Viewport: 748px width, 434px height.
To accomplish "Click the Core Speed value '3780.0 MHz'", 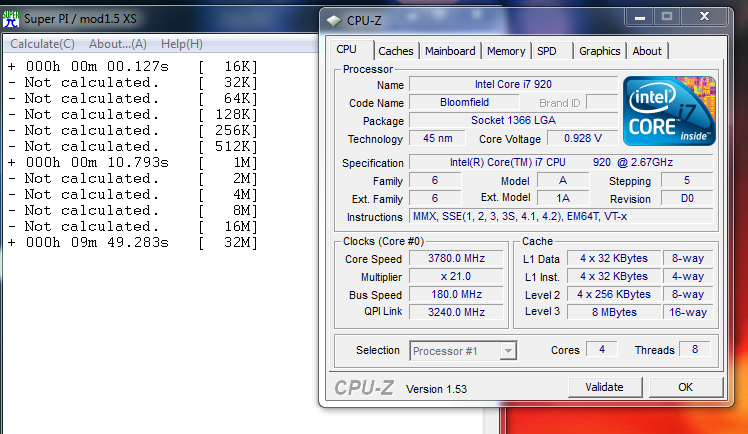I will point(456,258).
